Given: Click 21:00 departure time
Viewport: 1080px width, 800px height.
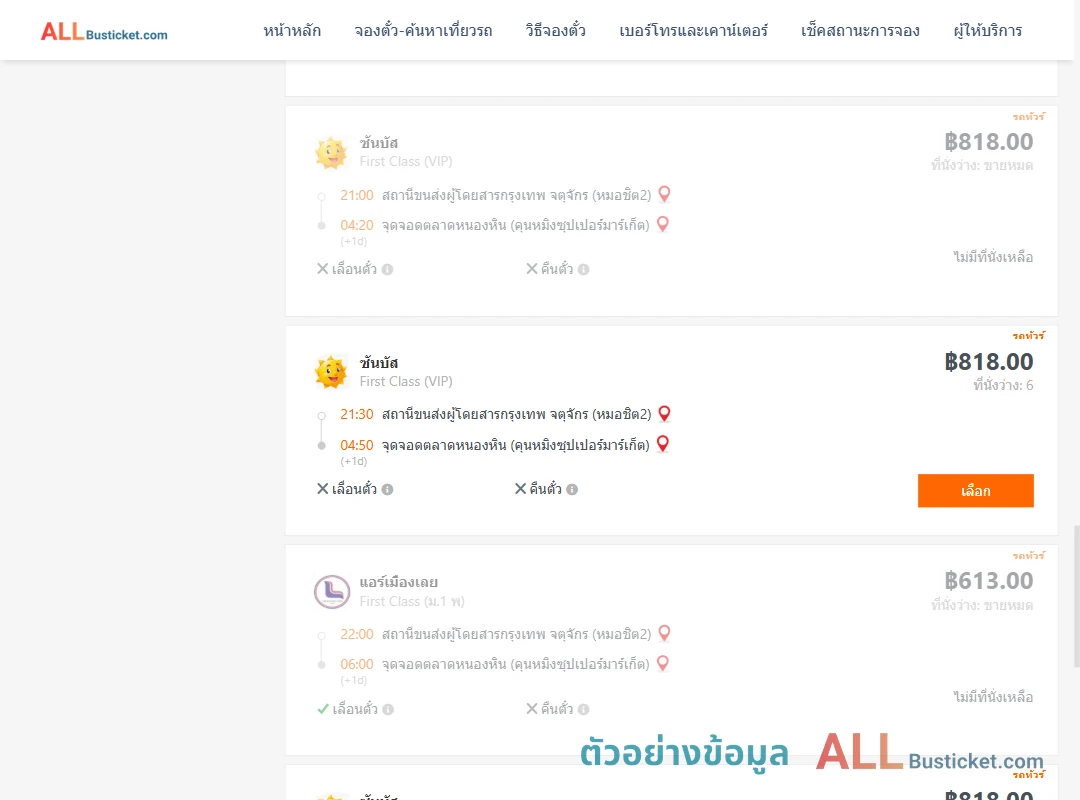Looking at the screenshot, I should click(357, 195).
